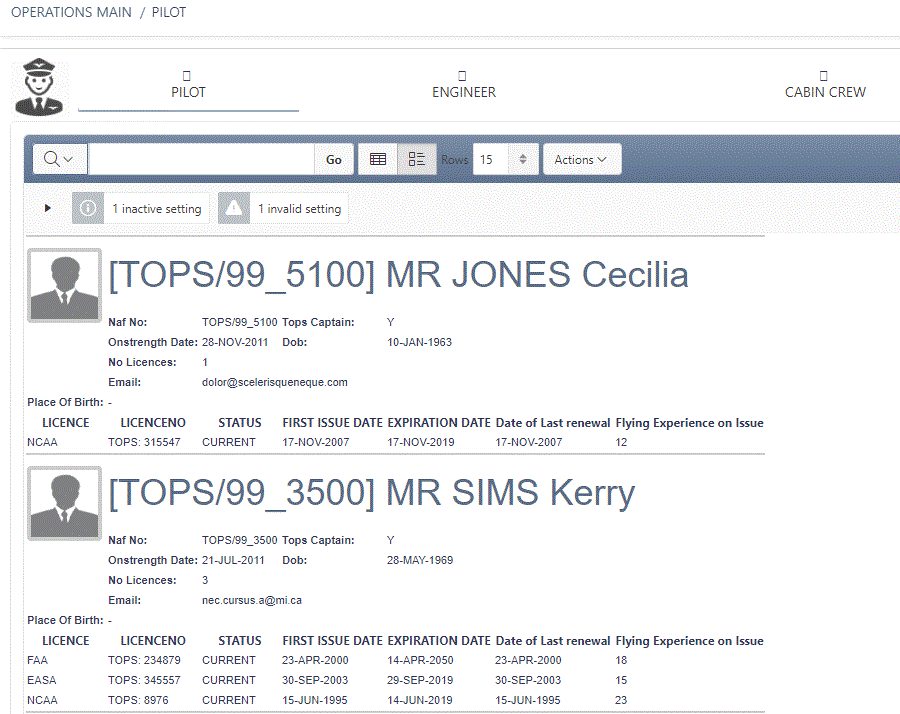Open the search column magnifier dropdown
The height and width of the screenshot is (714, 900).
(60, 160)
